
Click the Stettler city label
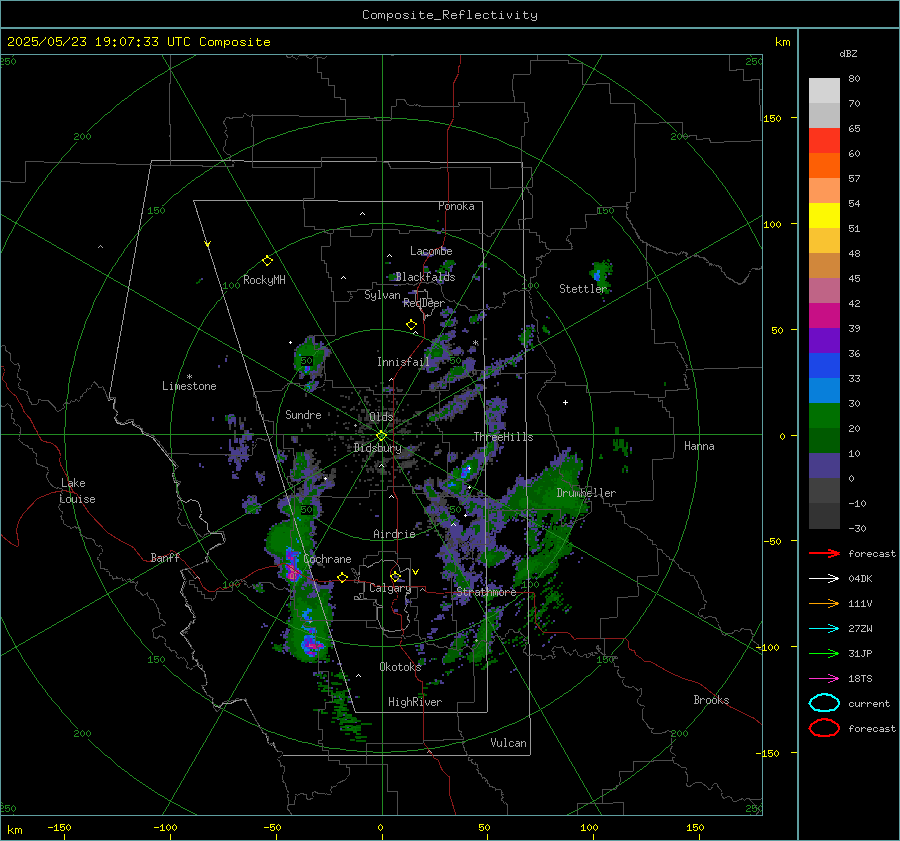coord(583,289)
